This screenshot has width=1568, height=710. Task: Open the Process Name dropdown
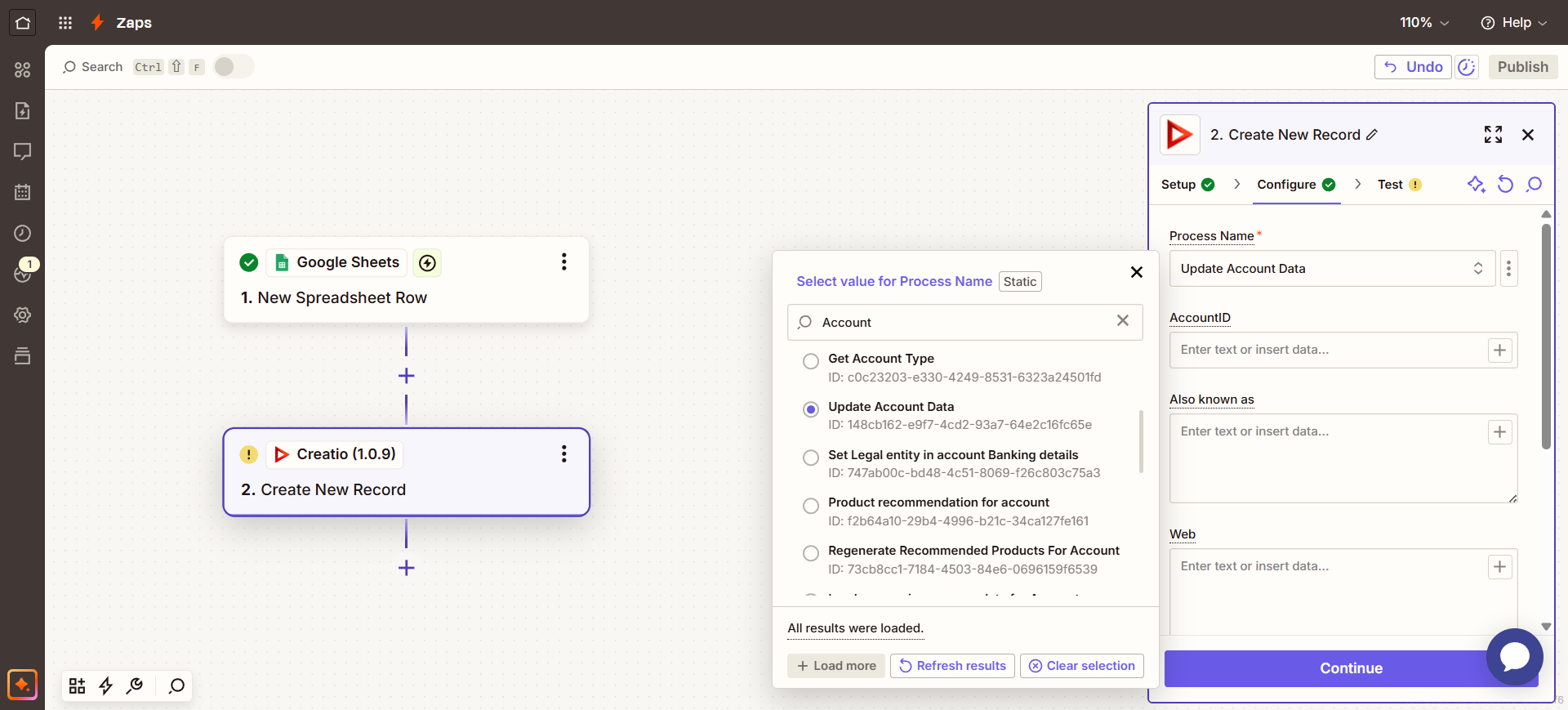[1331, 269]
